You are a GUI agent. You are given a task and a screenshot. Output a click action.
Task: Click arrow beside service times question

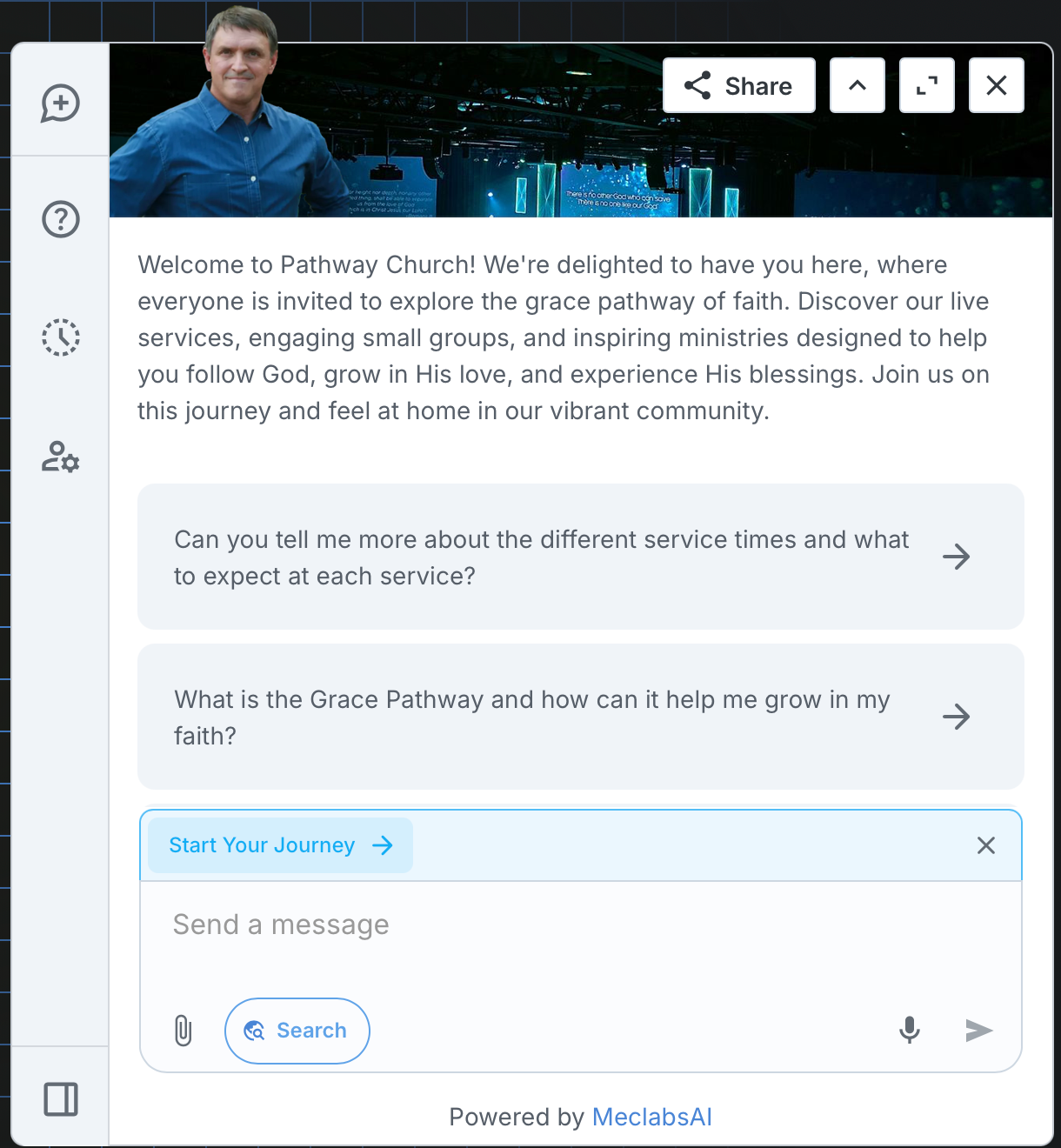[957, 557]
